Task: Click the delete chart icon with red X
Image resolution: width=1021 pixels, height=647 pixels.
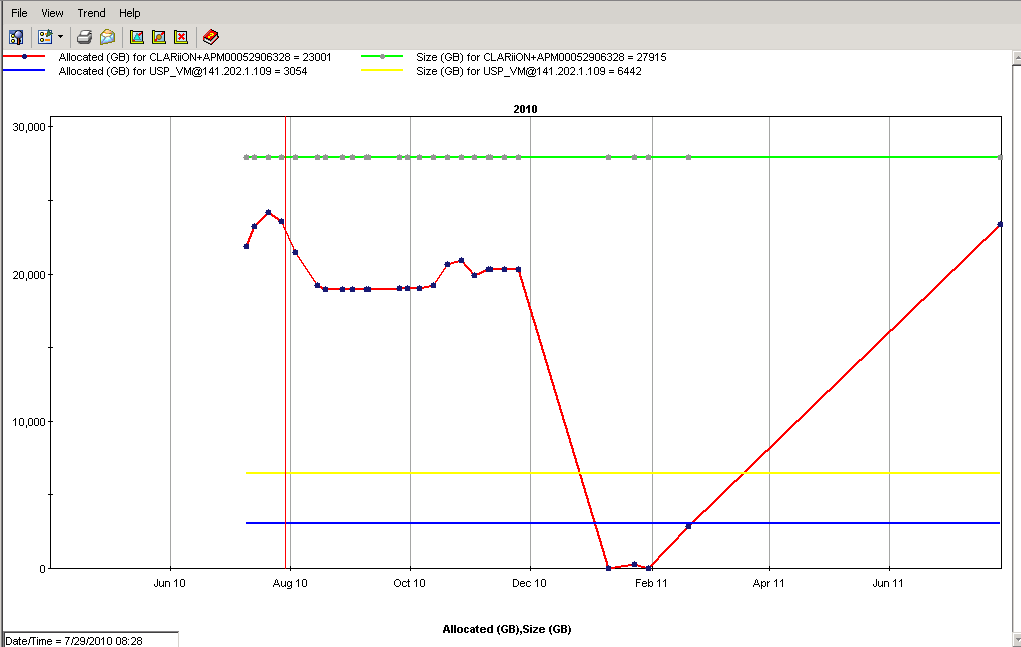Action: (x=183, y=35)
